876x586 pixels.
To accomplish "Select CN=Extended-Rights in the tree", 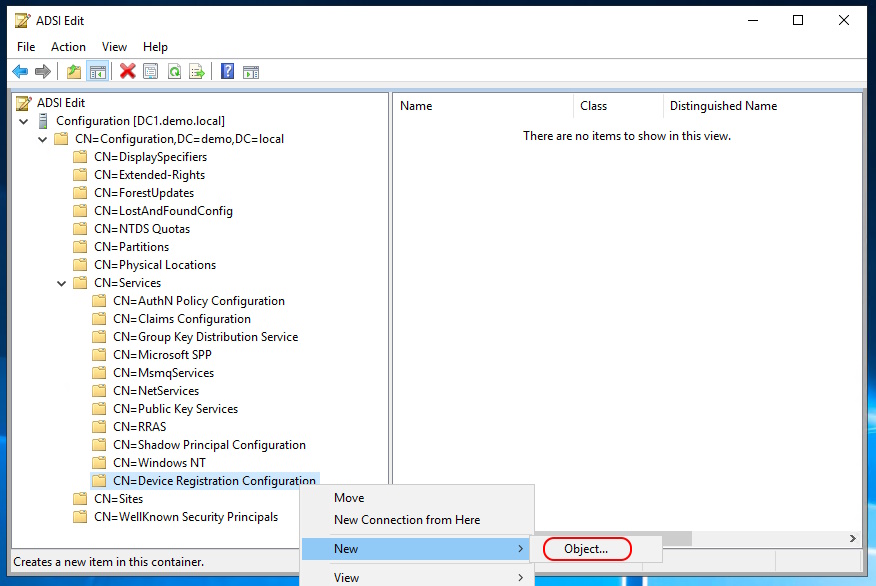I will click(x=149, y=175).
